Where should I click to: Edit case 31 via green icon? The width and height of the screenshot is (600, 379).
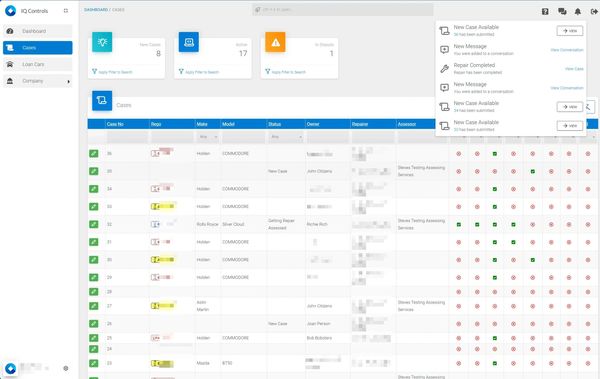pyautogui.click(x=94, y=242)
